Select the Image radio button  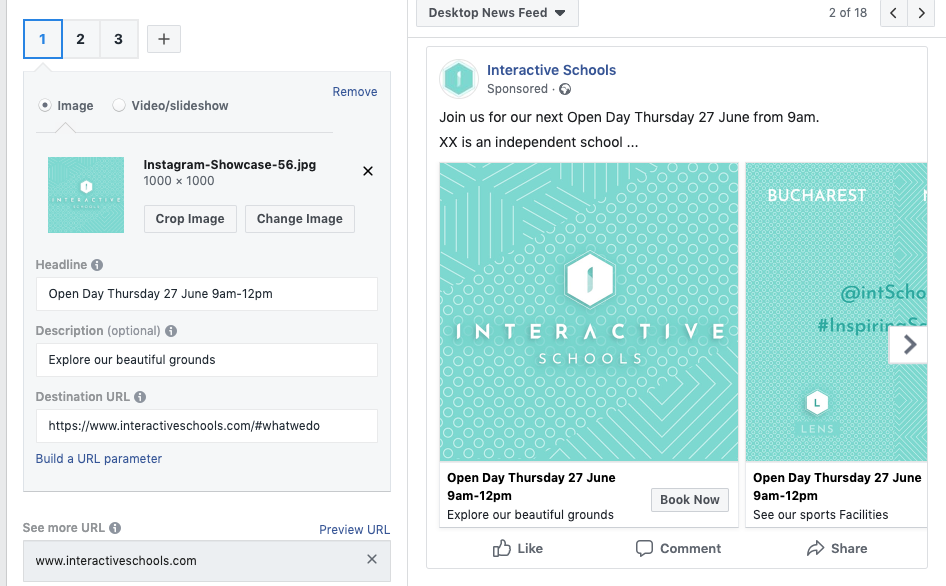click(44, 105)
